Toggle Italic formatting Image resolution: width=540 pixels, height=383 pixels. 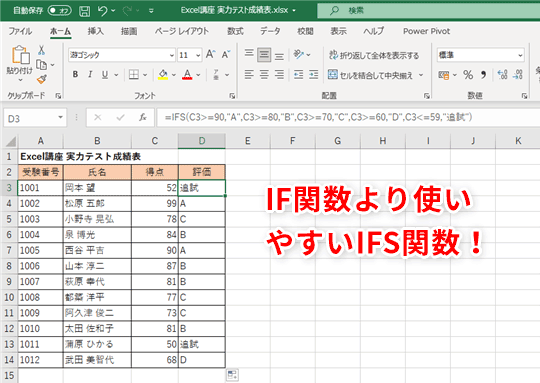[x=90, y=74]
